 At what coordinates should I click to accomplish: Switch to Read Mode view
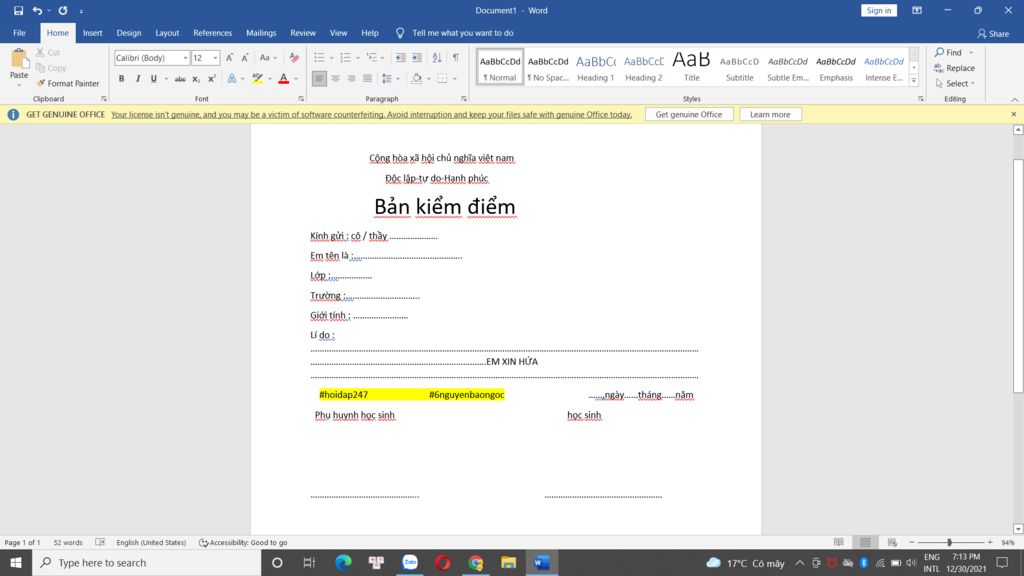point(839,542)
